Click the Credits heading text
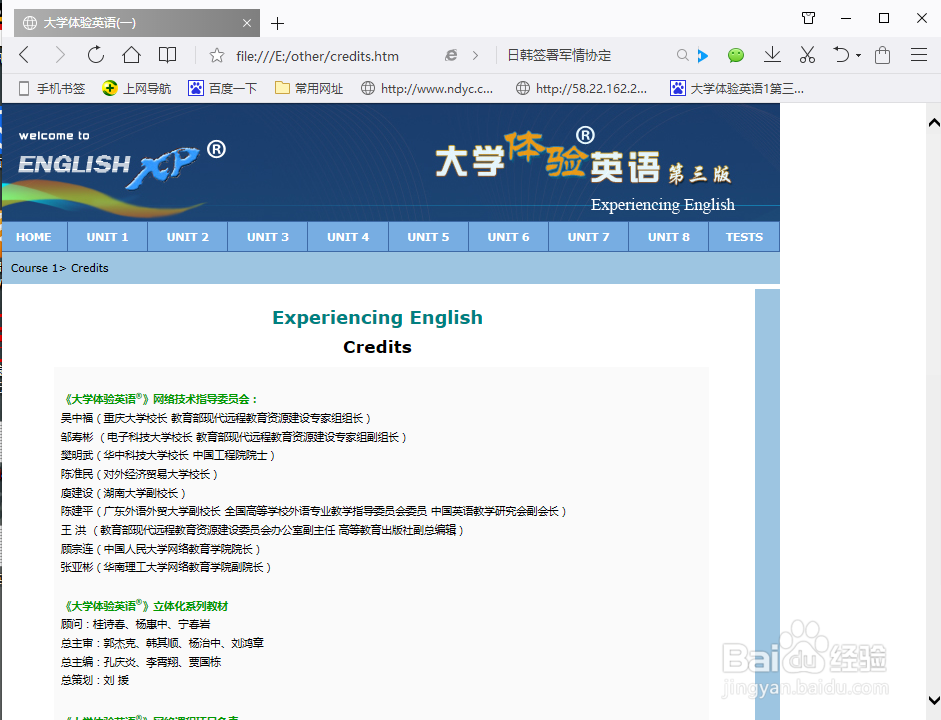The image size is (941, 720). pyautogui.click(x=377, y=347)
